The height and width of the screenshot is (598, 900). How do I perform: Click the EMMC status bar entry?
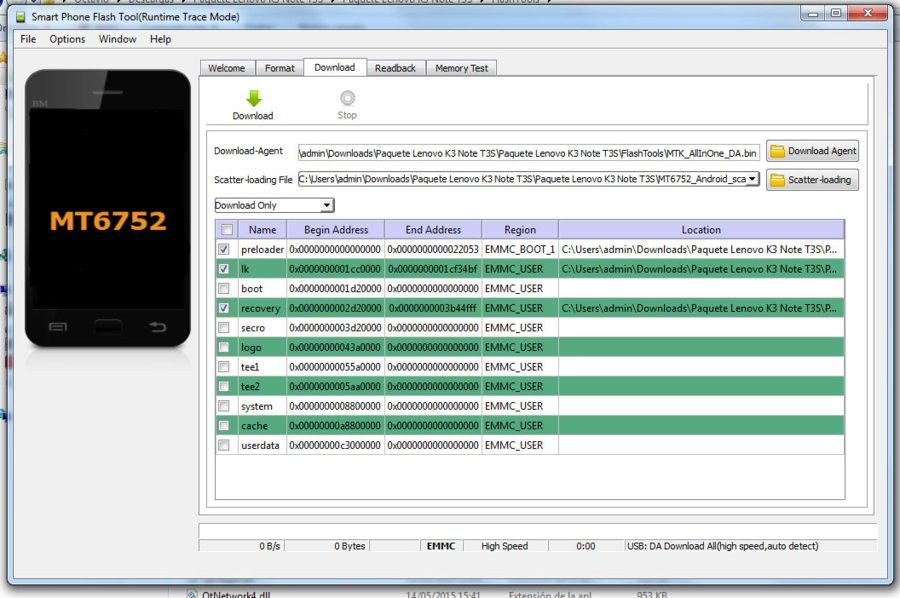click(x=441, y=546)
